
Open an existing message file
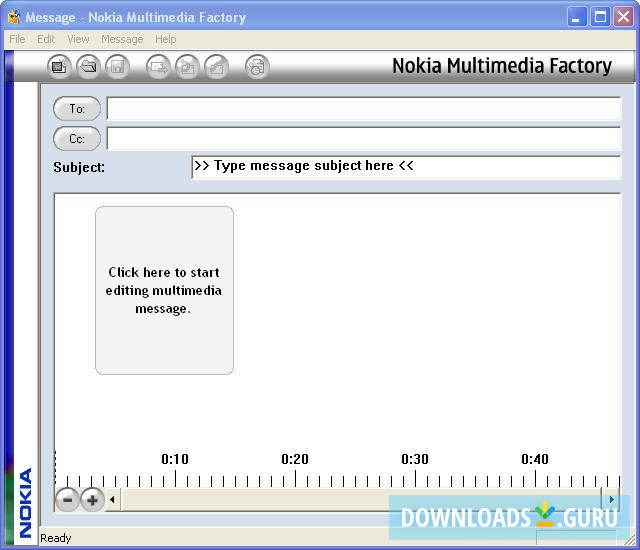click(89, 66)
